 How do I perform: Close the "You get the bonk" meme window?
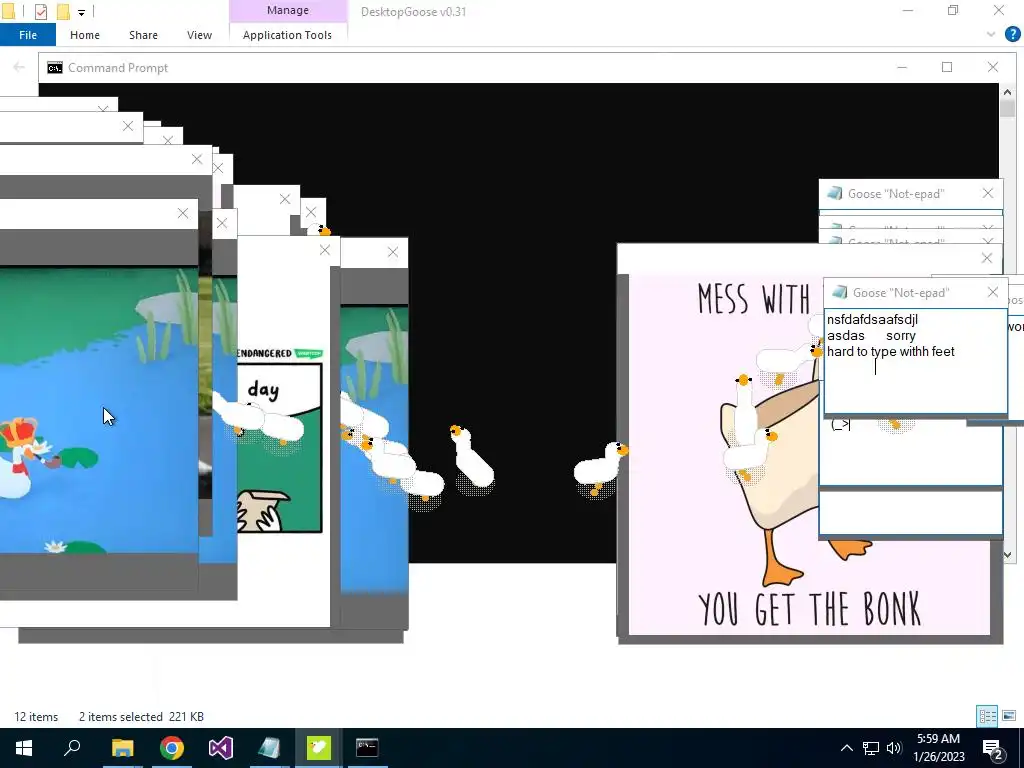coord(987,258)
